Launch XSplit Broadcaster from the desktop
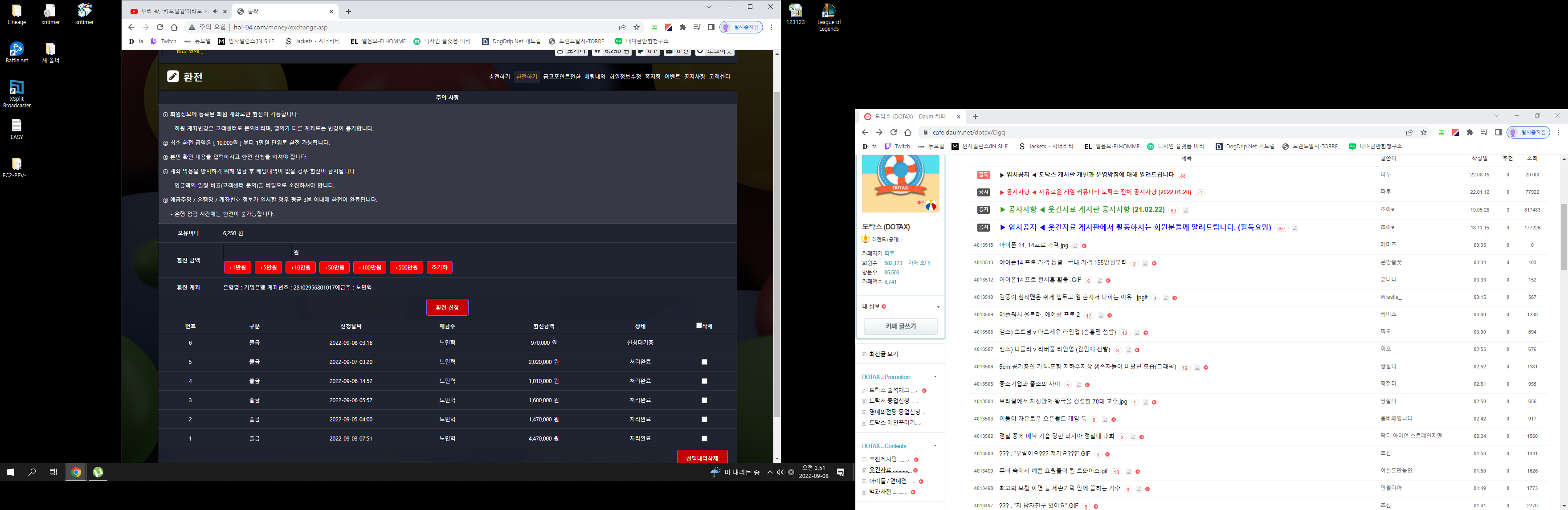The width and height of the screenshot is (1568, 510). (x=17, y=94)
